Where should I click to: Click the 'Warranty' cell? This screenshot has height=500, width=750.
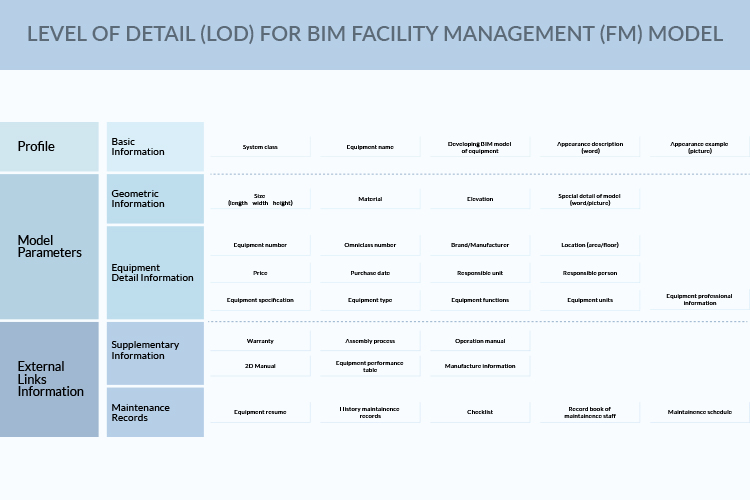260,341
